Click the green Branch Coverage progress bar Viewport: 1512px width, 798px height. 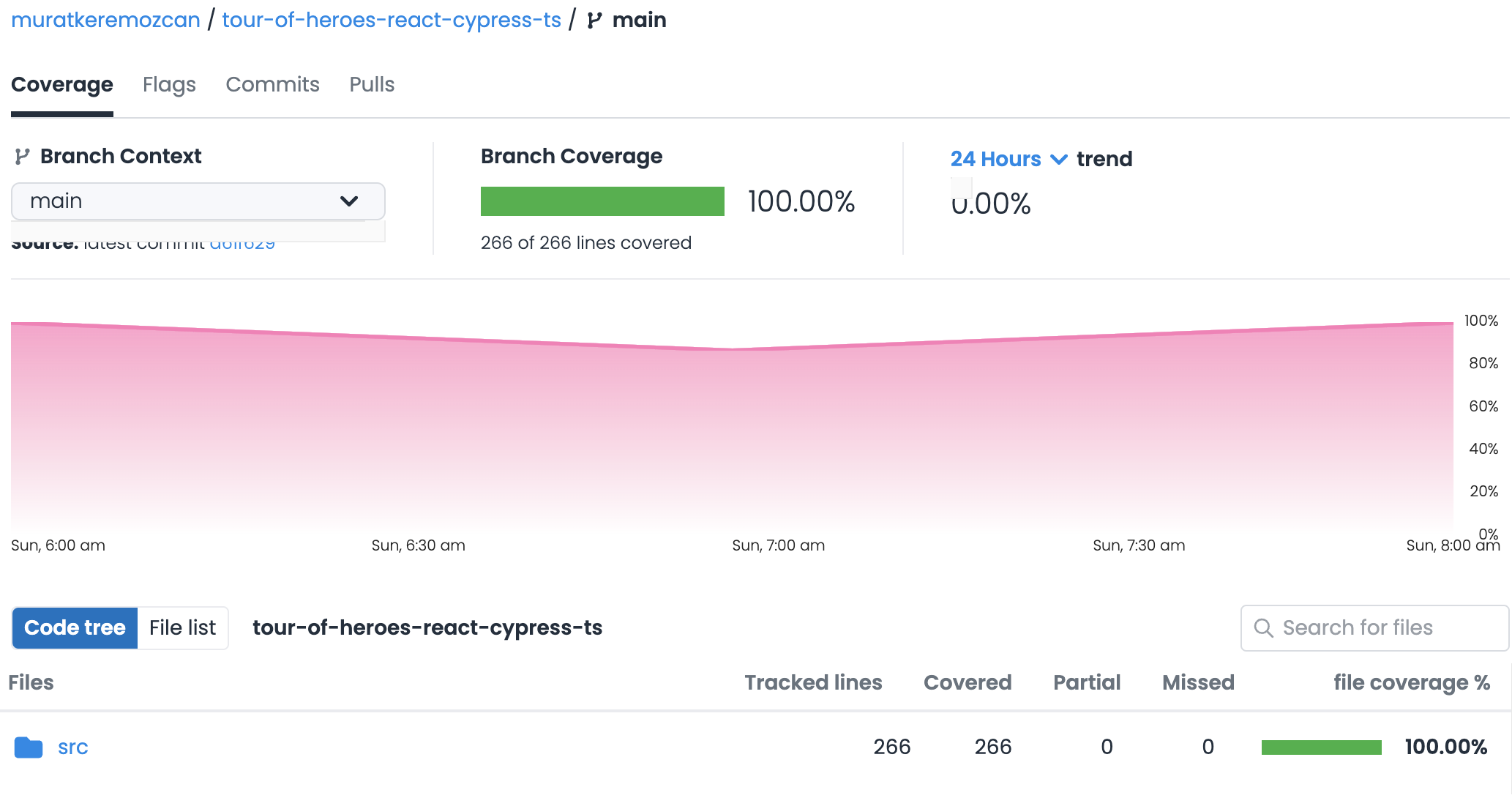[x=602, y=201]
